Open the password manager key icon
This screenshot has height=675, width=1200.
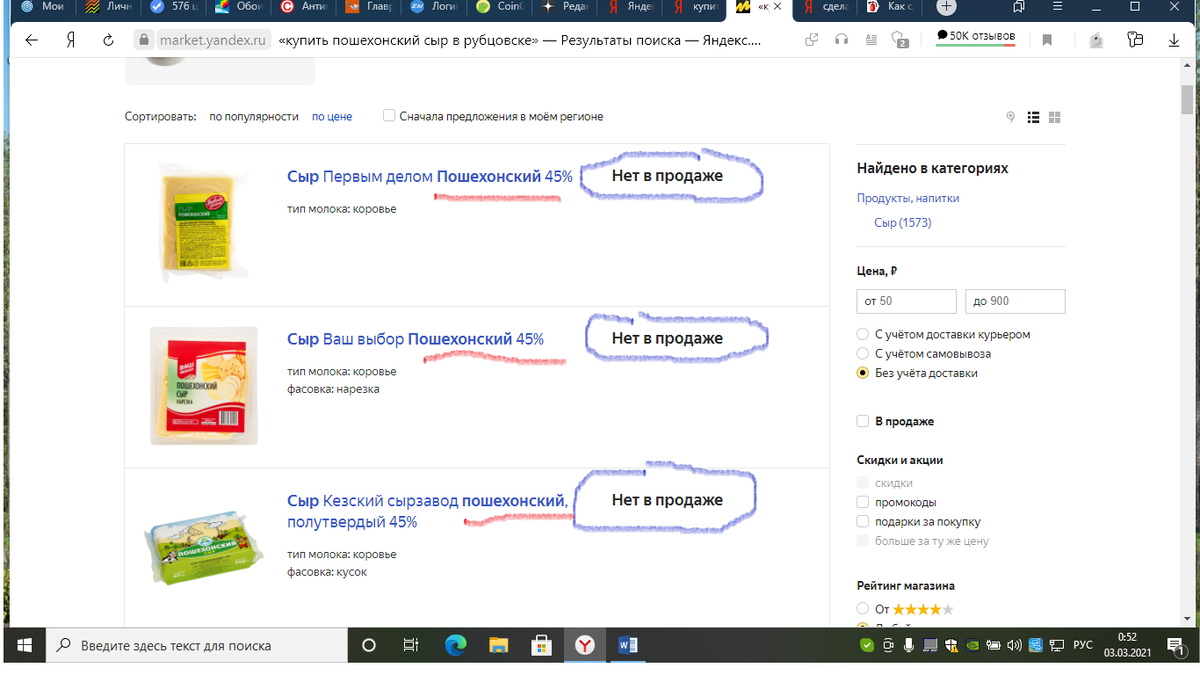pyautogui.click(x=1136, y=40)
